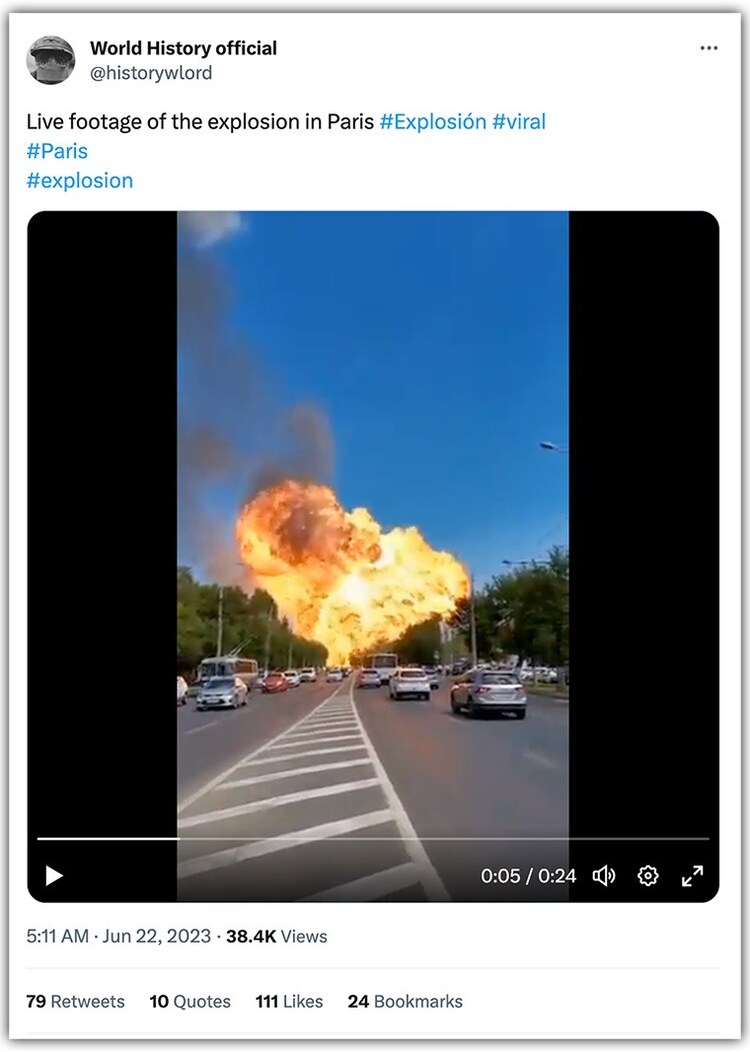
Task: Open the lowercase #explosion hashtag
Action: click(80, 180)
